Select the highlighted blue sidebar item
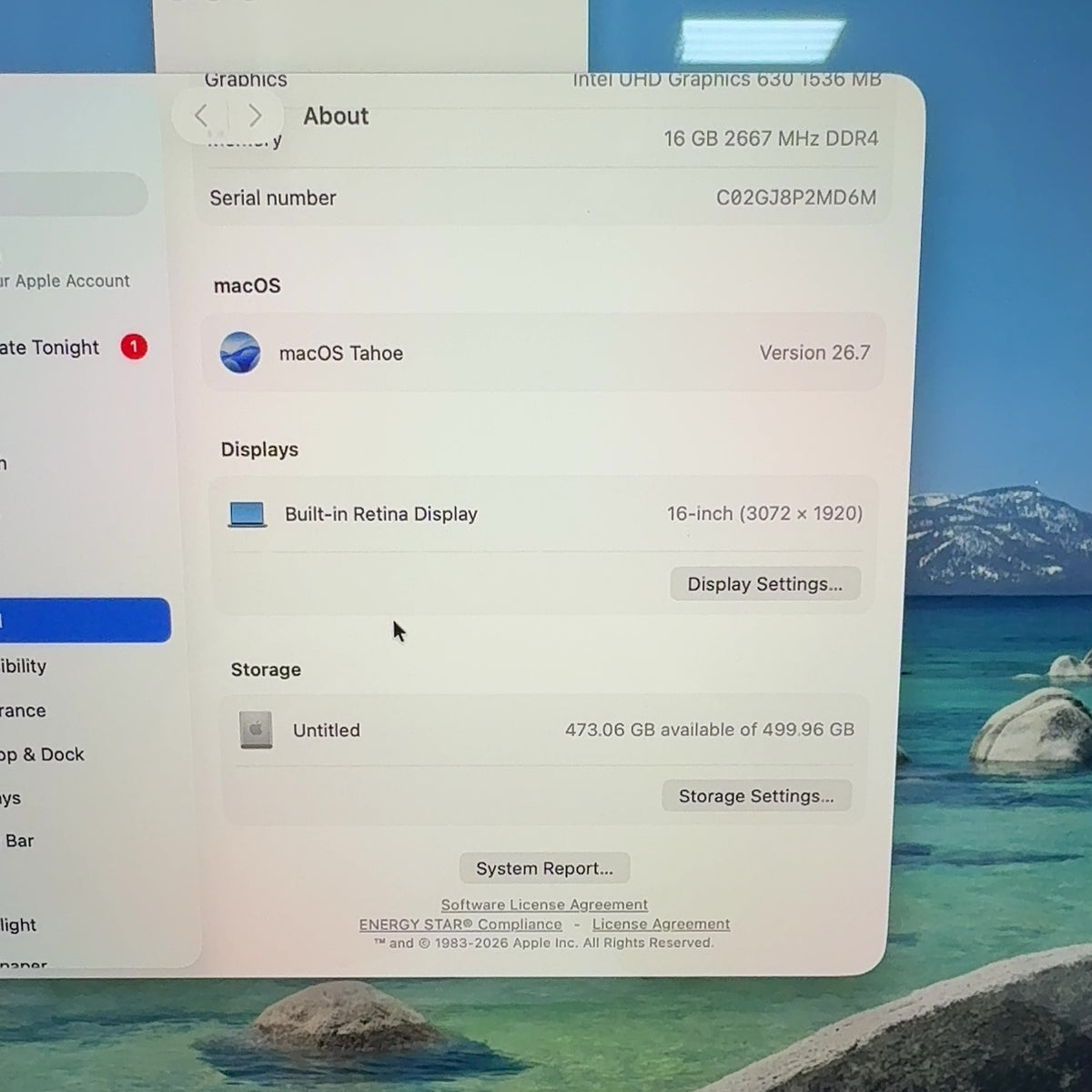Screen dimensions: 1092x1092 [85, 620]
